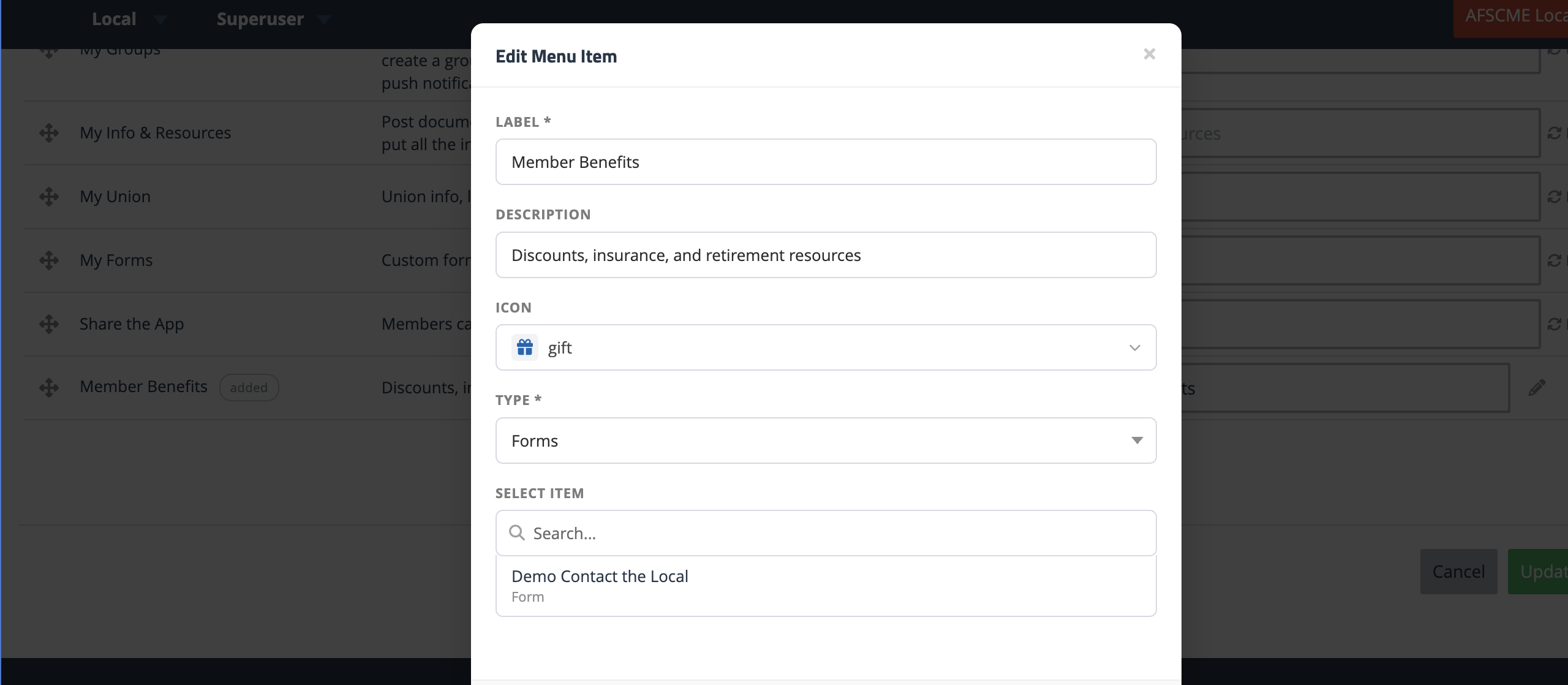
Task: Click the Local menu dropdown arrow
Action: pyautogui.click(x=160, y=20)
